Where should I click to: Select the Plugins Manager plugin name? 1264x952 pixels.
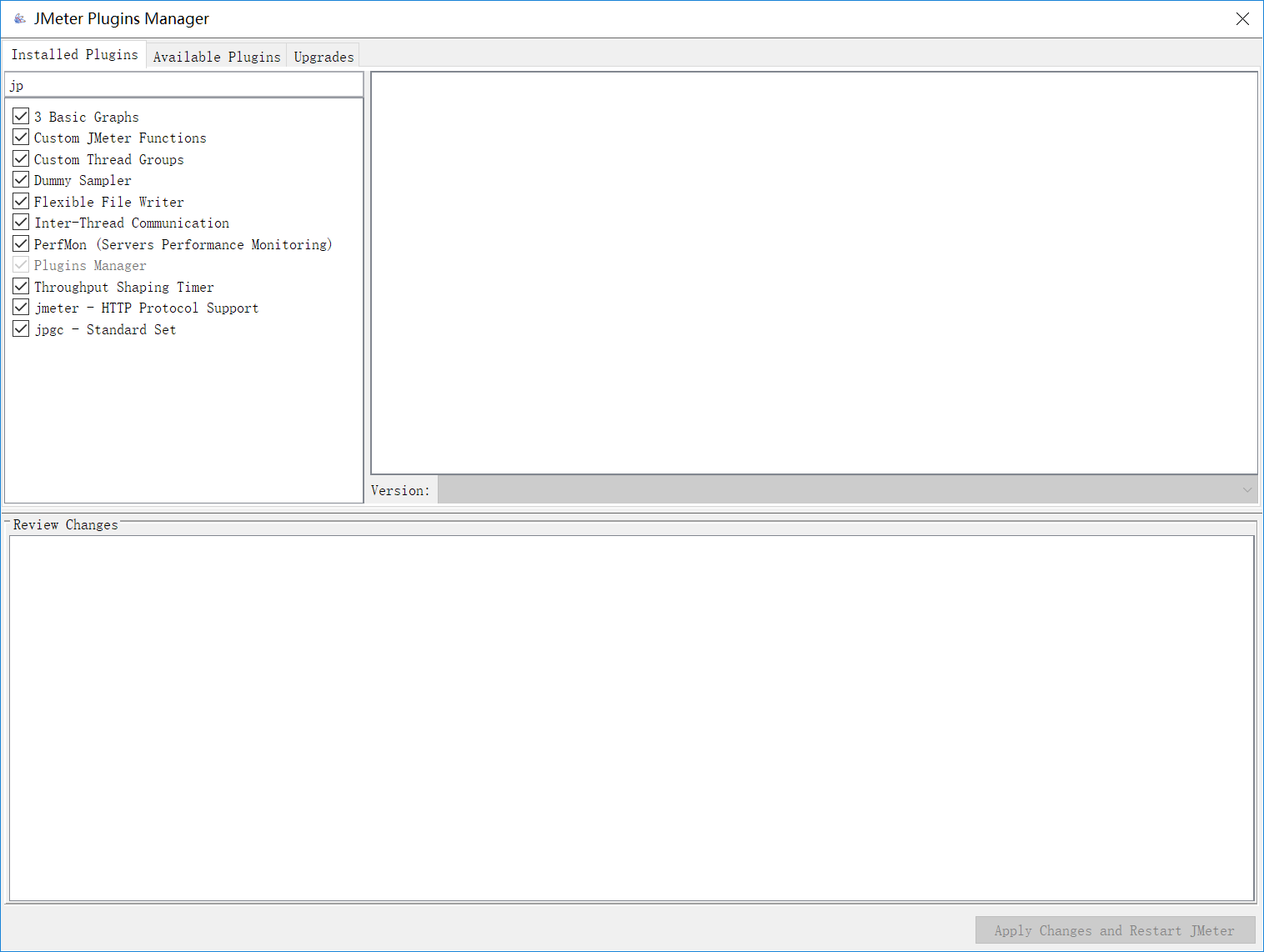pyautogui.click(x=90, y=265)
